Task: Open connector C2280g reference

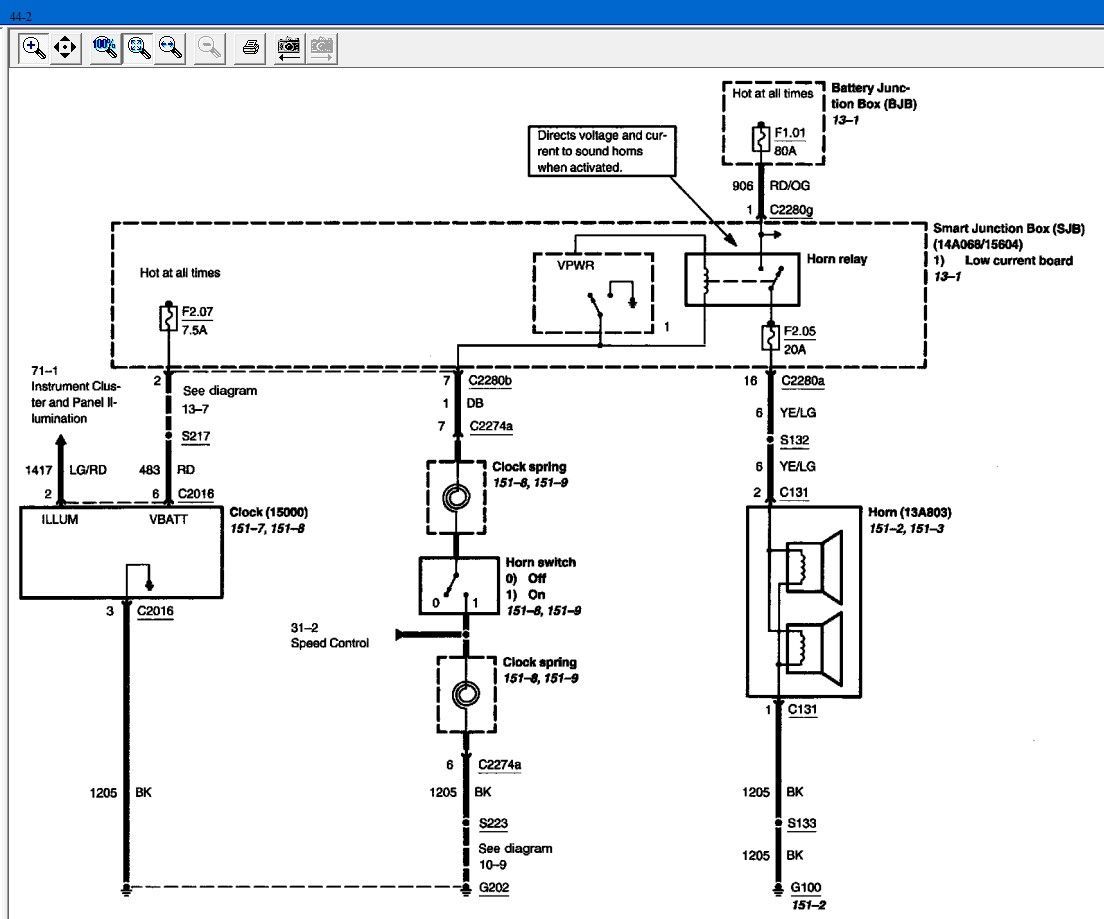Action: coord(794,210)
